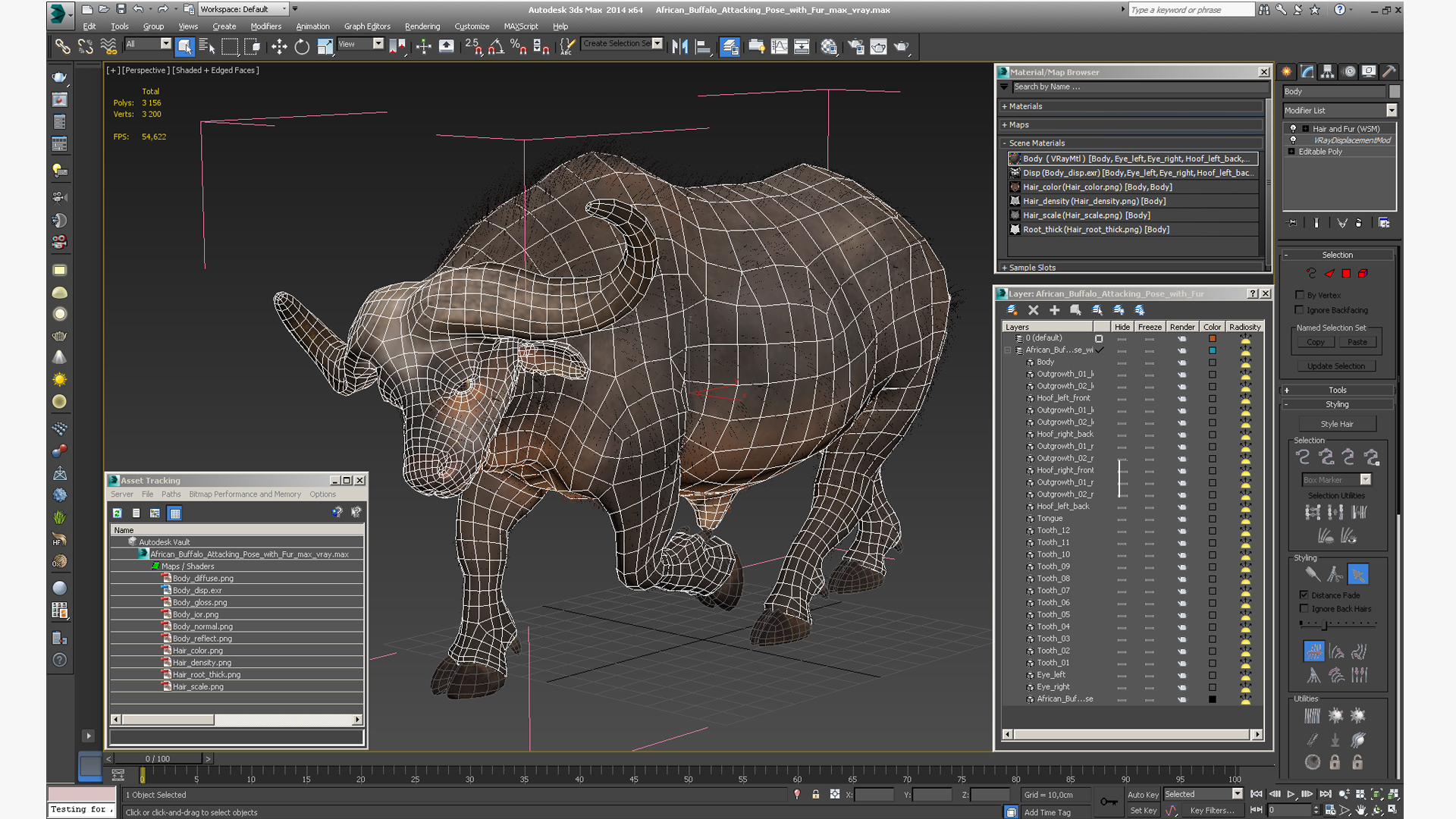Click Paste named selection set button
1456x819 pixels.
point(1357,343)
